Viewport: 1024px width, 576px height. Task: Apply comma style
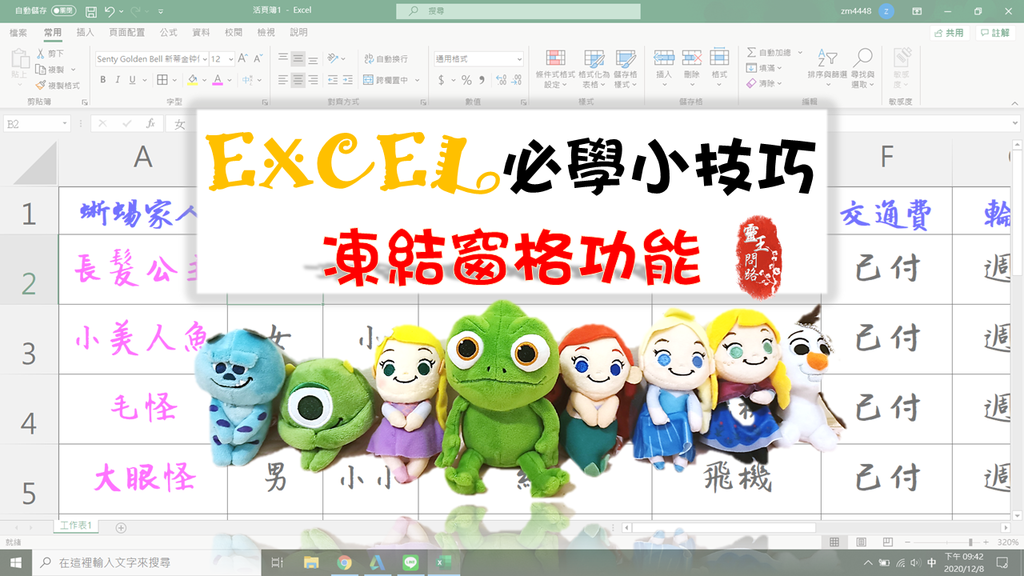point(481,80)
